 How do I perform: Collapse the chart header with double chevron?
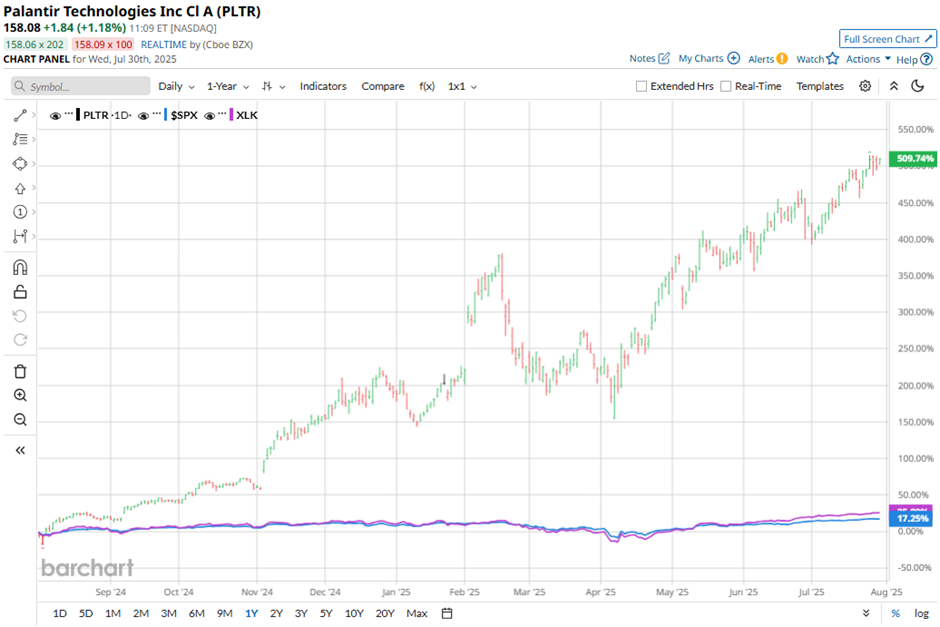[894, 86]
